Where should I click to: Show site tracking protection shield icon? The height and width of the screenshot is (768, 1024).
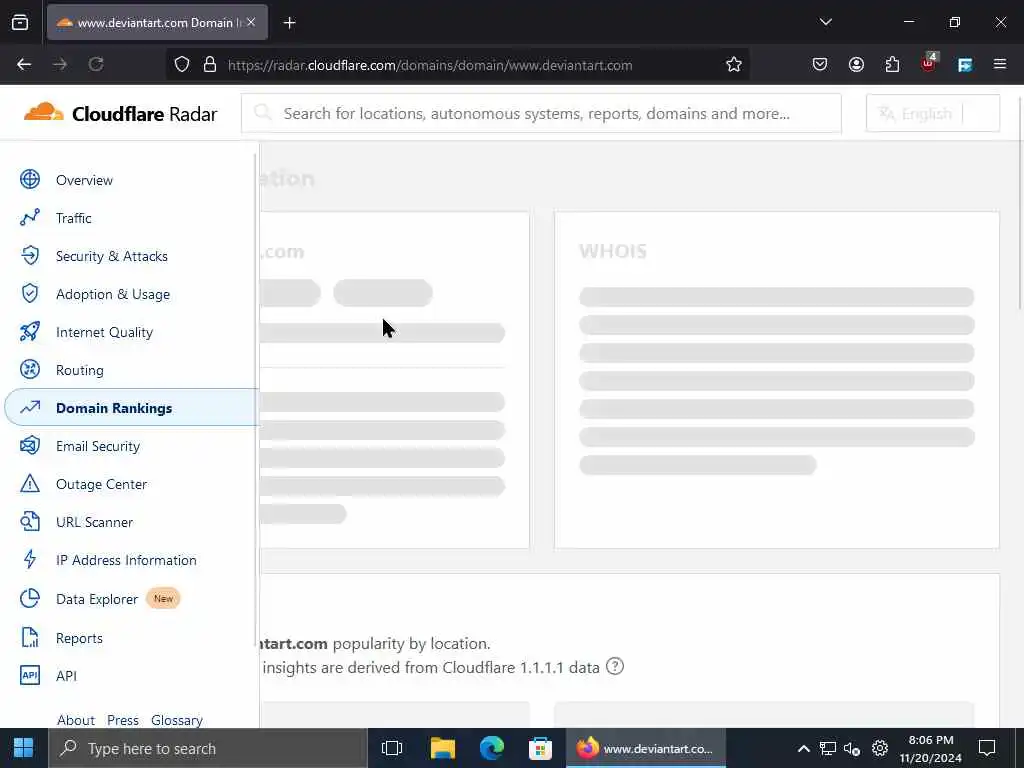coord(182,65)
